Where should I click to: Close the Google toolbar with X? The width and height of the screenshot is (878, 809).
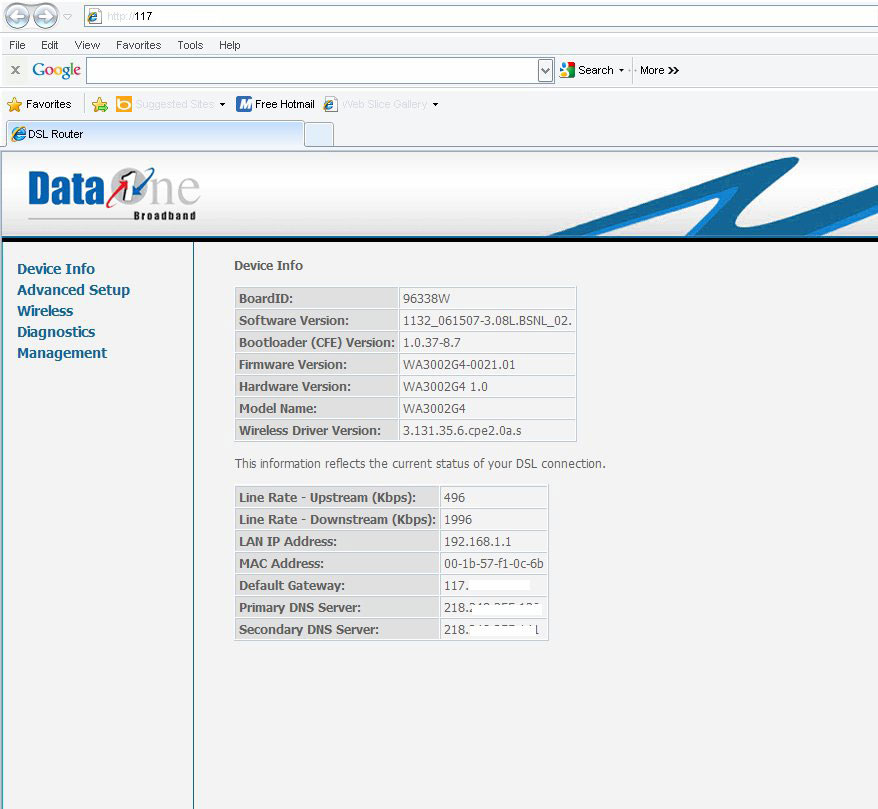15,70
